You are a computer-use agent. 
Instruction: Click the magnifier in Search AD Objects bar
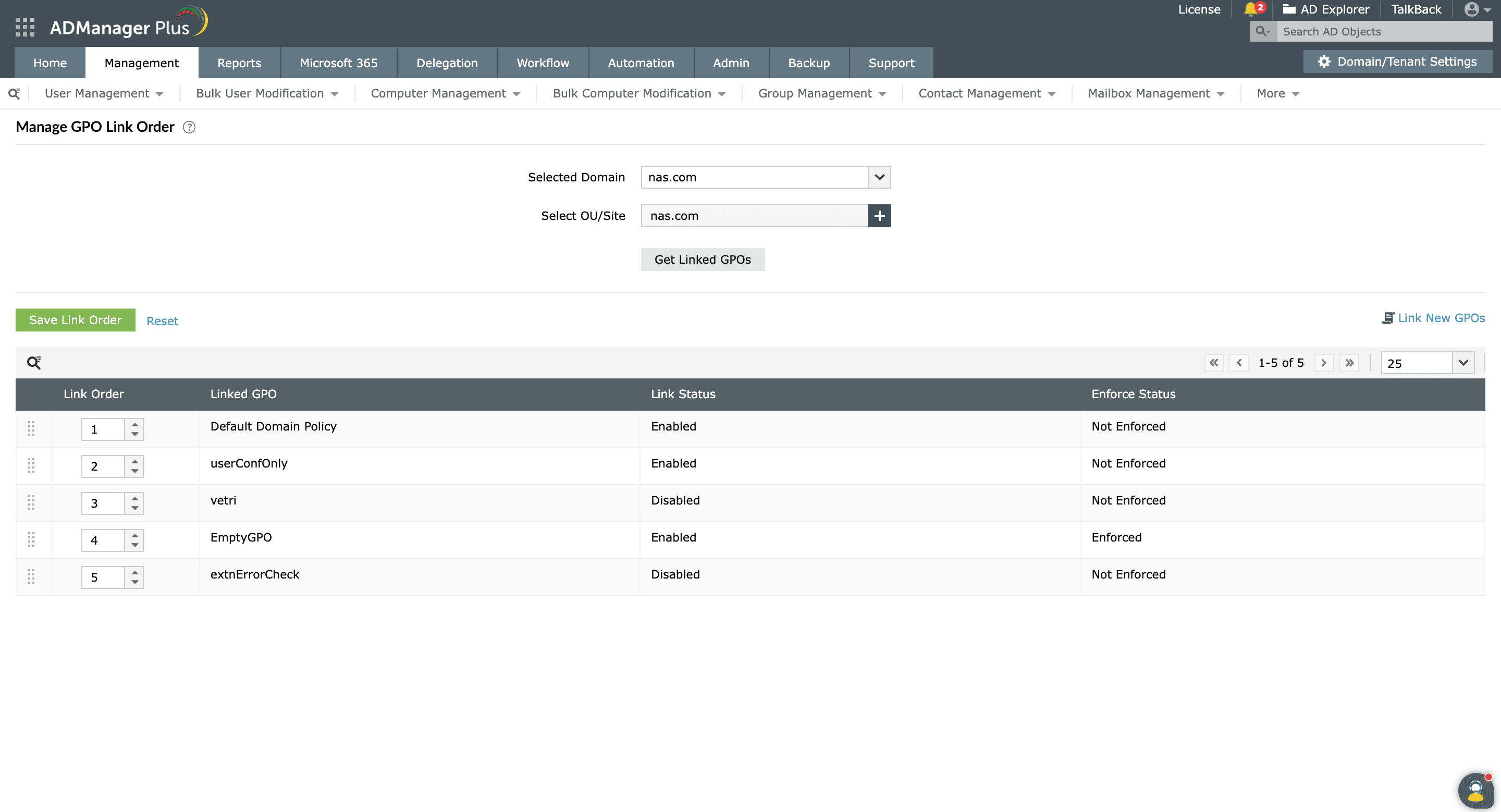coord(1262,31)
